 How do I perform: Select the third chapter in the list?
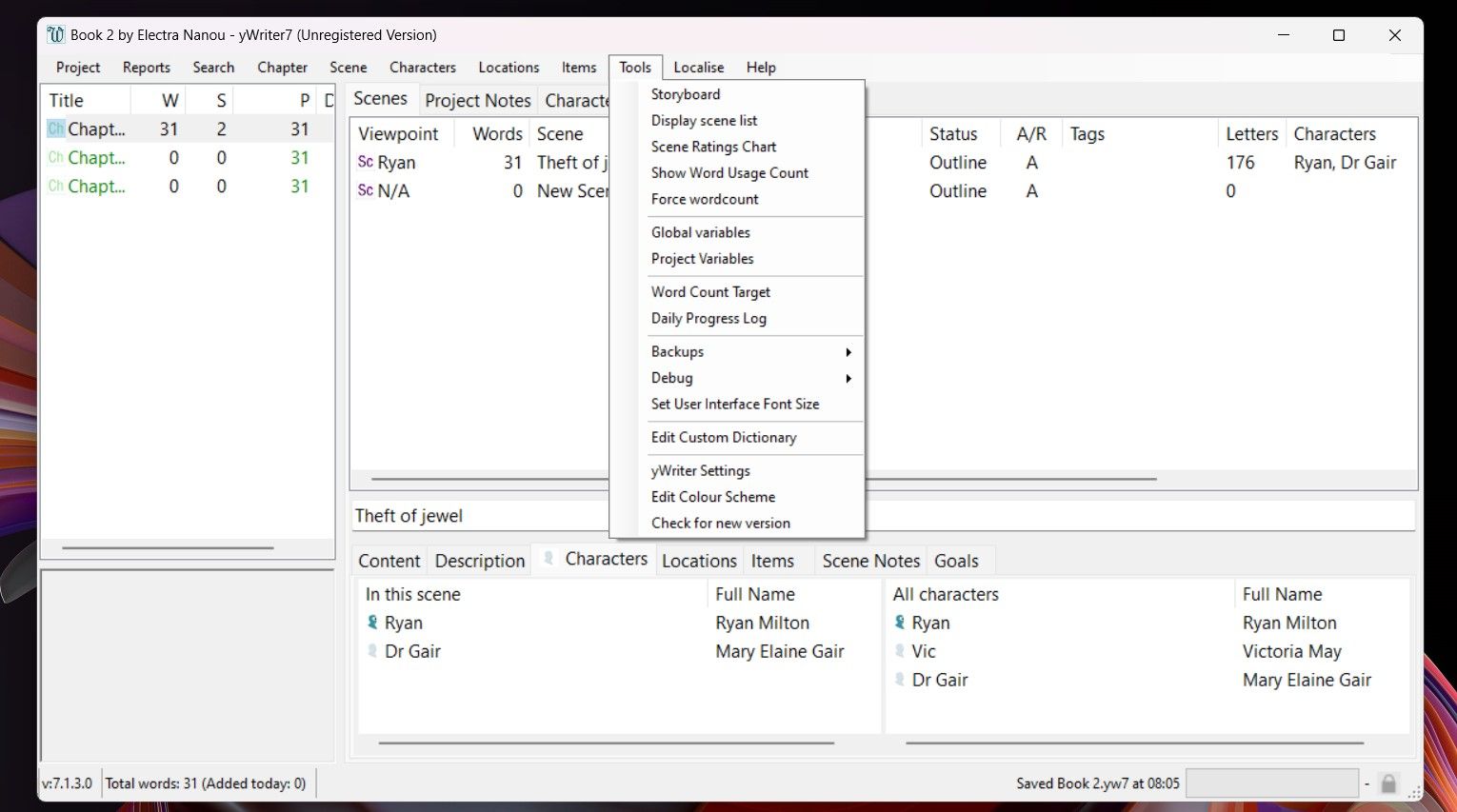click(x=96, y=187)
